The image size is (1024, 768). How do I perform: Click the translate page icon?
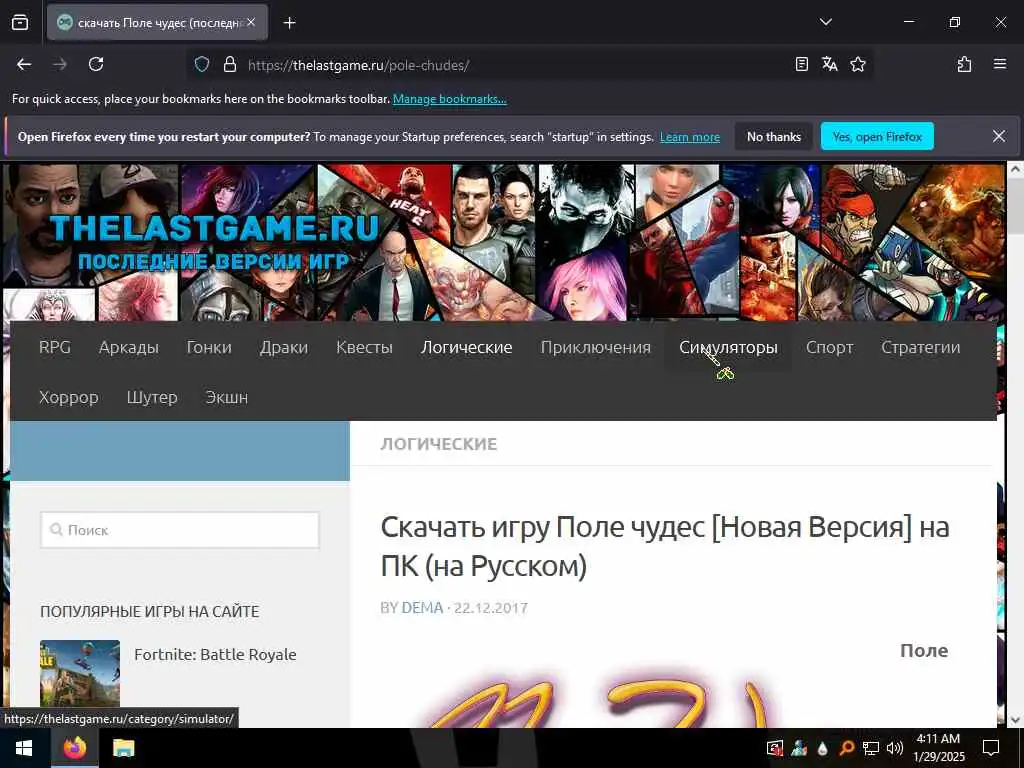pyautogui.click(x=829, y=64)
